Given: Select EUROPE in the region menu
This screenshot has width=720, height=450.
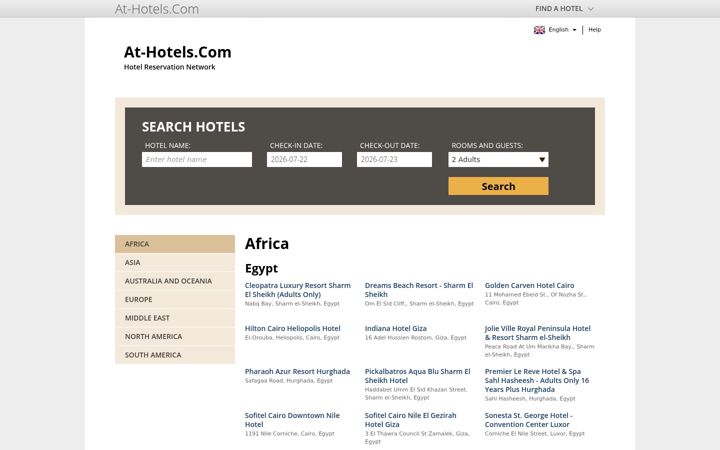Looking at the screenshot, I should (174, 299).
